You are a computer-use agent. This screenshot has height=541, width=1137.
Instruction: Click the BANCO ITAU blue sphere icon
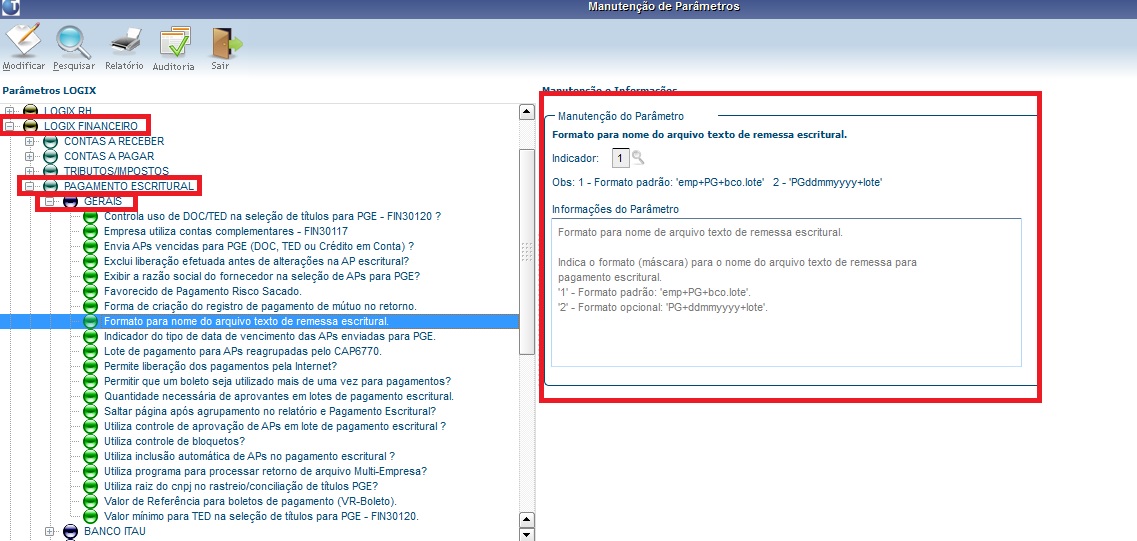[70, 531]
